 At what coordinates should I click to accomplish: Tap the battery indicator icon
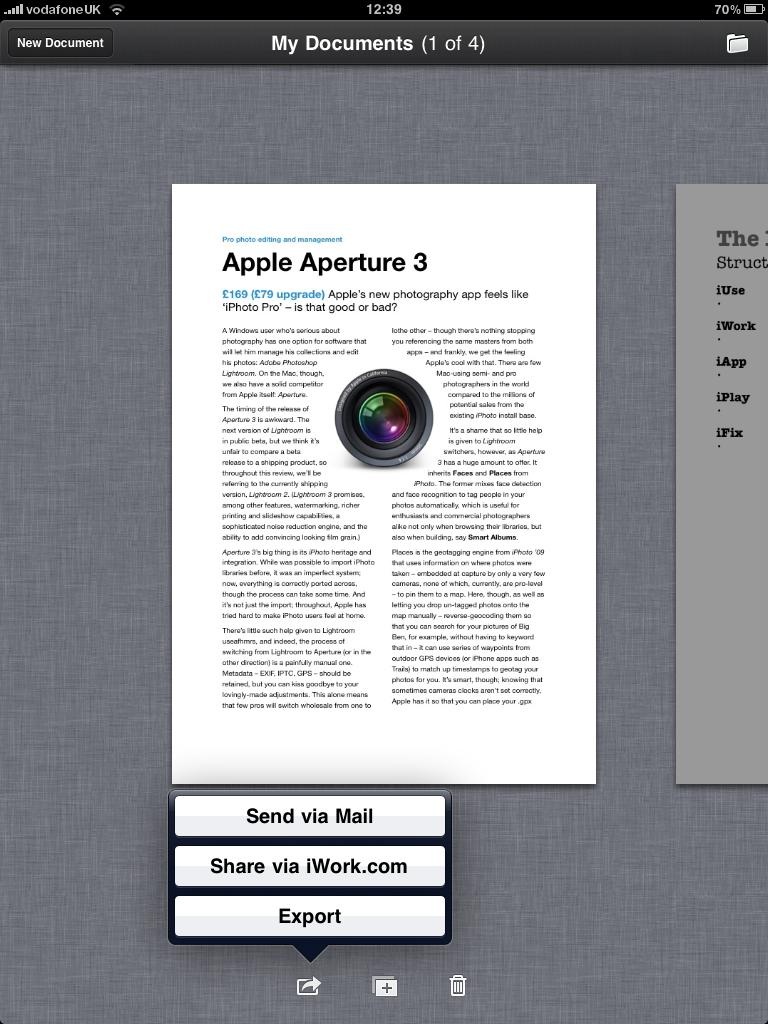click(754, 10)
